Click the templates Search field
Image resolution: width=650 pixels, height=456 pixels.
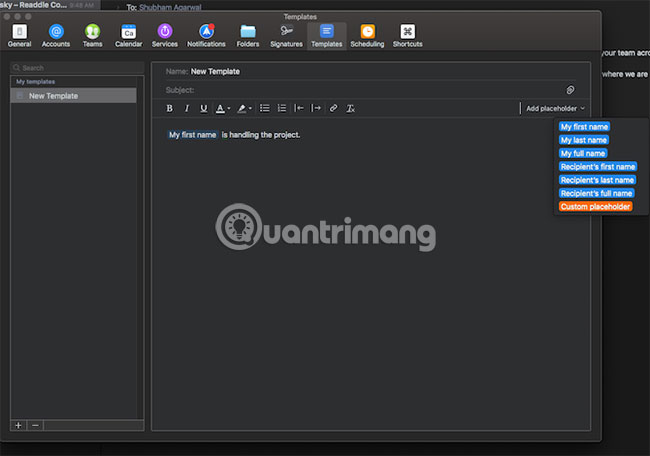tap(75, 68)
